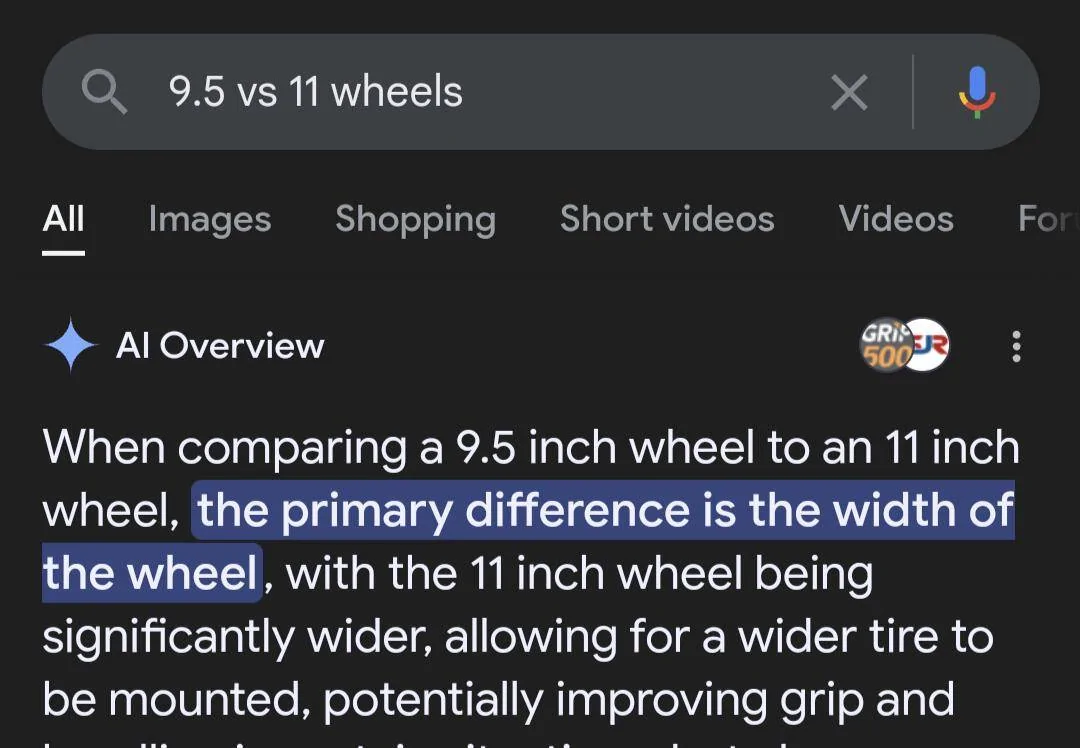Select the All results tab
This screenshot has width=1080, height=748.
pyautogui.click(x=63, y=219)
